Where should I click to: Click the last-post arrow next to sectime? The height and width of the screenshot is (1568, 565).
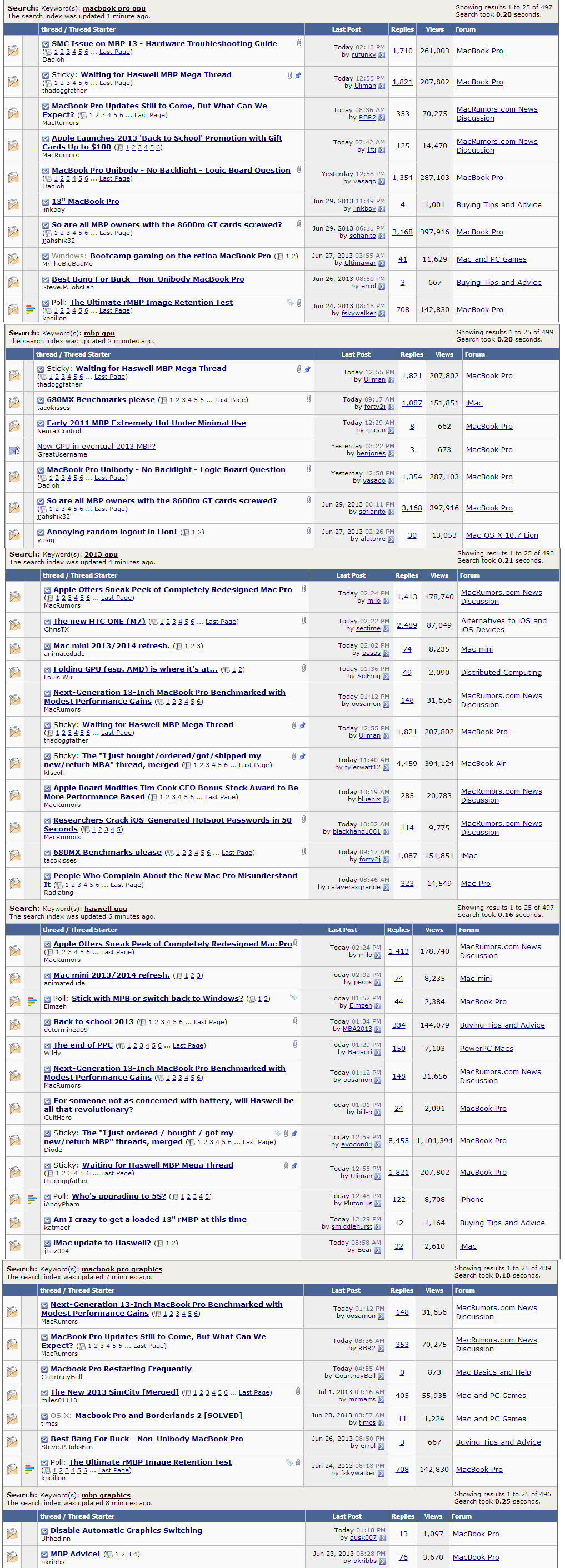[386, 629]
